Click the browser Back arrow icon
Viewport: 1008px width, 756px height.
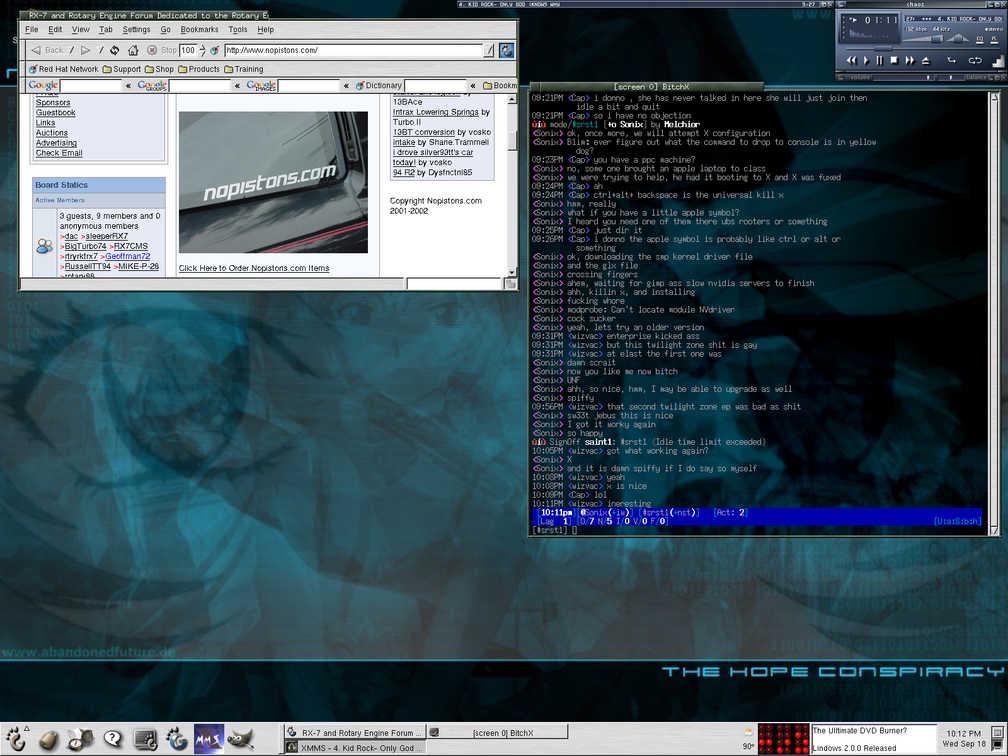(36, 50)
